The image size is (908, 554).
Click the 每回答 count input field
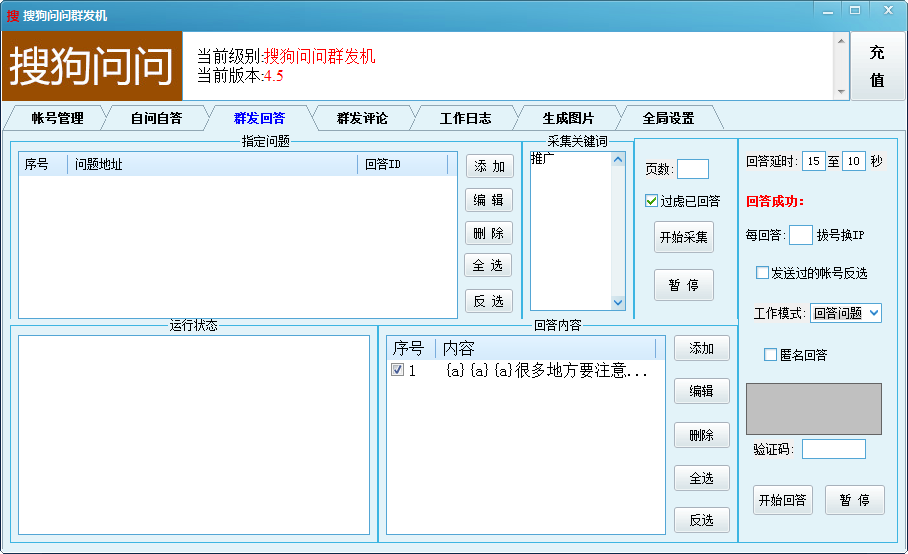(801, 235)
